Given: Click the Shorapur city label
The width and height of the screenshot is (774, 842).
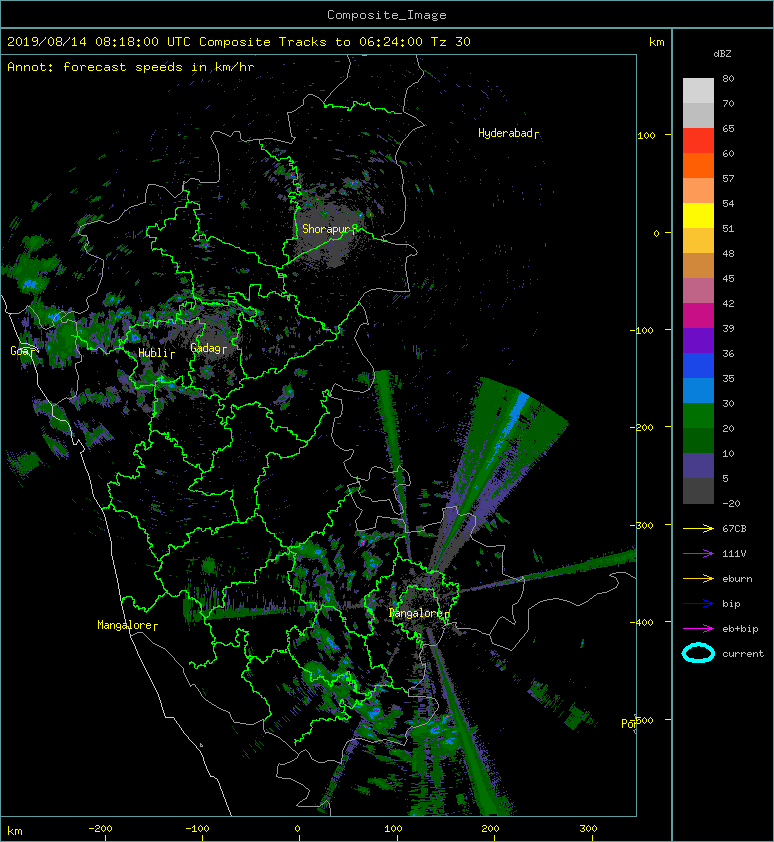Looking at the screenshot, I should tap(329, 229).
